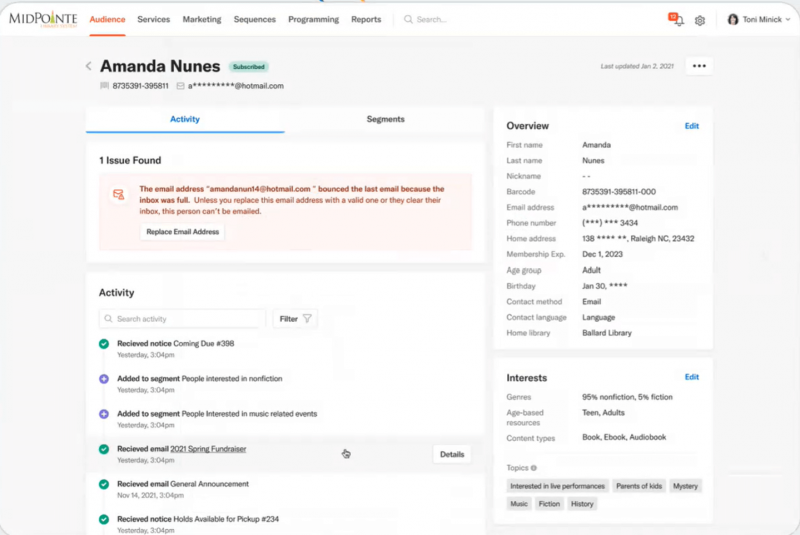Click the info icon next to Topics

534,468
